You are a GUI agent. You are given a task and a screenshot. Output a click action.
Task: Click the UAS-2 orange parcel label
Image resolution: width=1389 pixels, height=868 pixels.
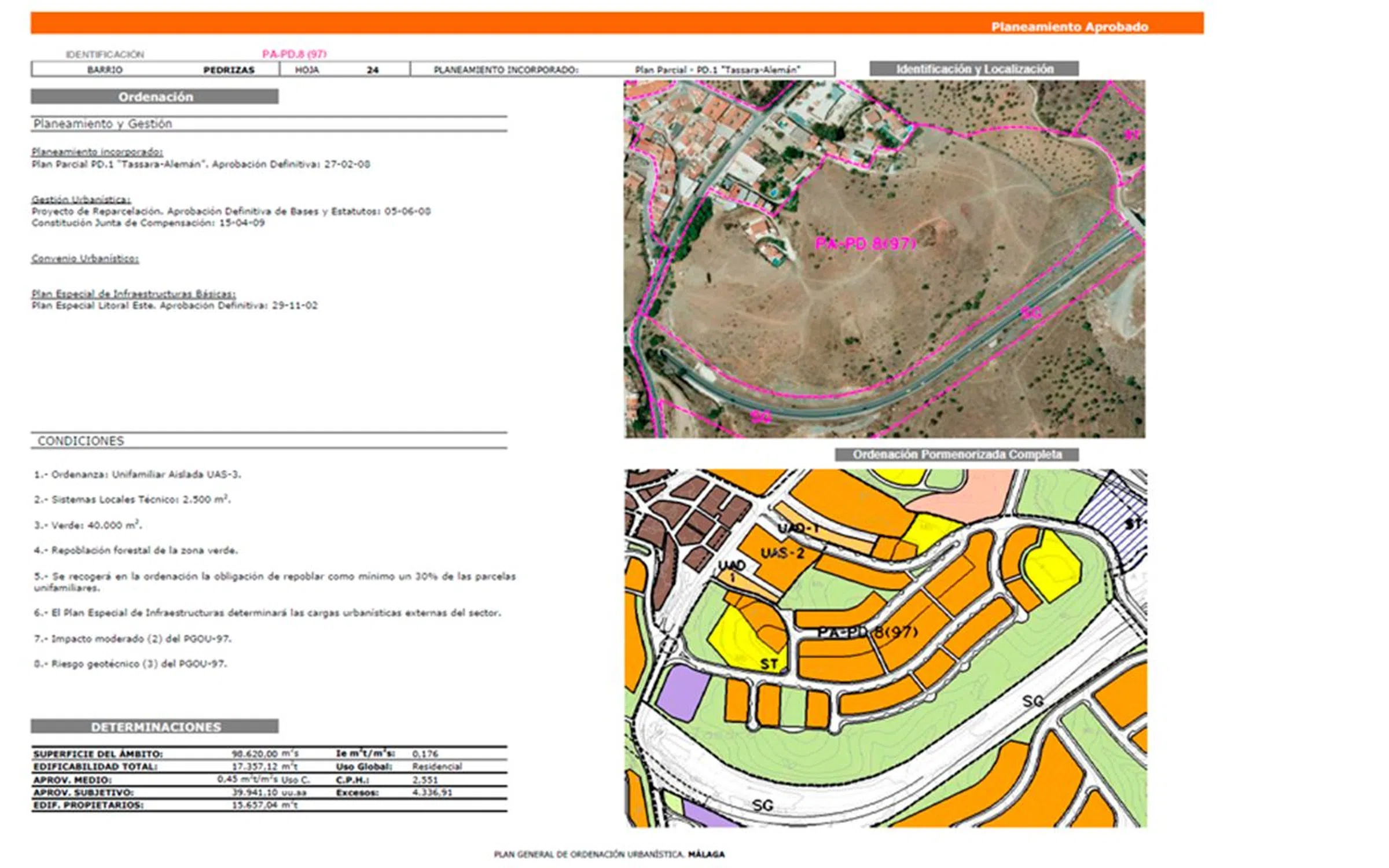tap(782, 553)
